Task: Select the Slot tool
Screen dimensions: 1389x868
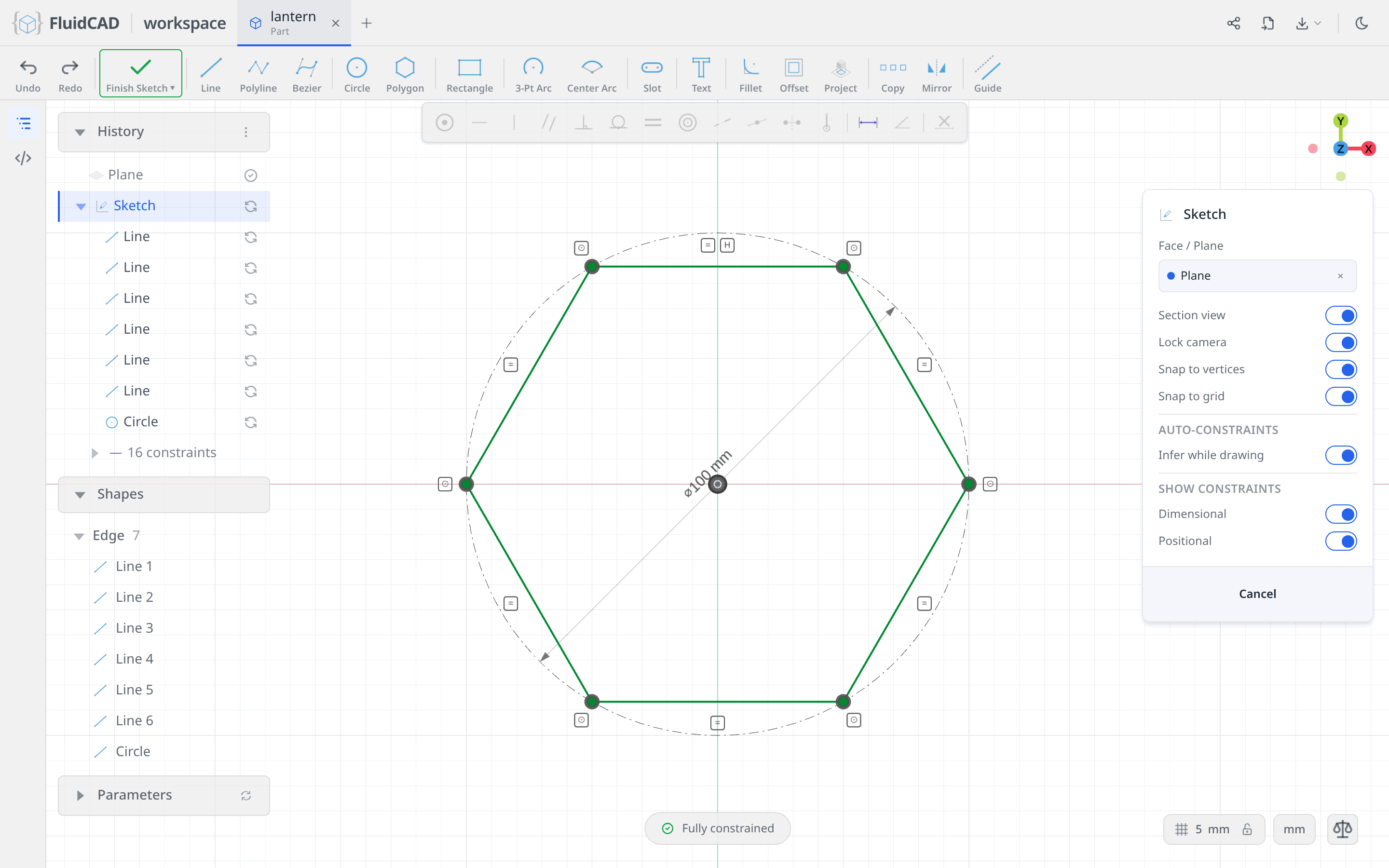Action: pos(652,75)
